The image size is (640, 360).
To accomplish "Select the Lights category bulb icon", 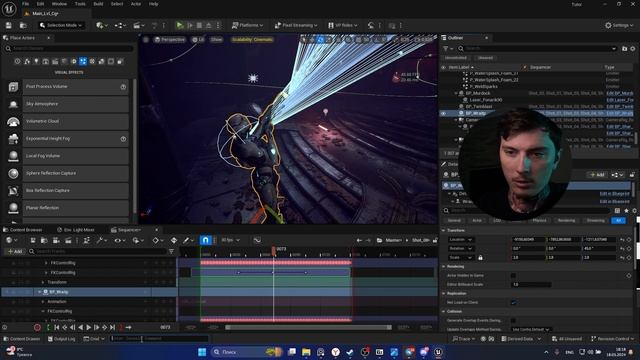I will tap(36, 61).
